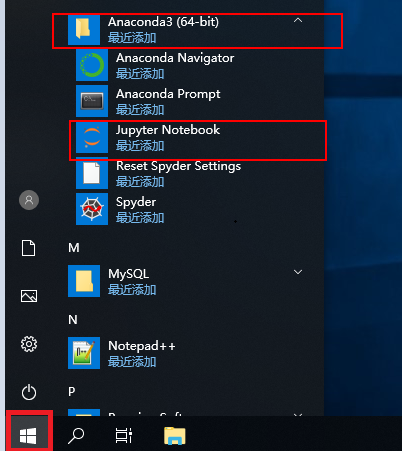Jump via the letter M header
Viewport: 402px width, 451px height.
point(74,248)
